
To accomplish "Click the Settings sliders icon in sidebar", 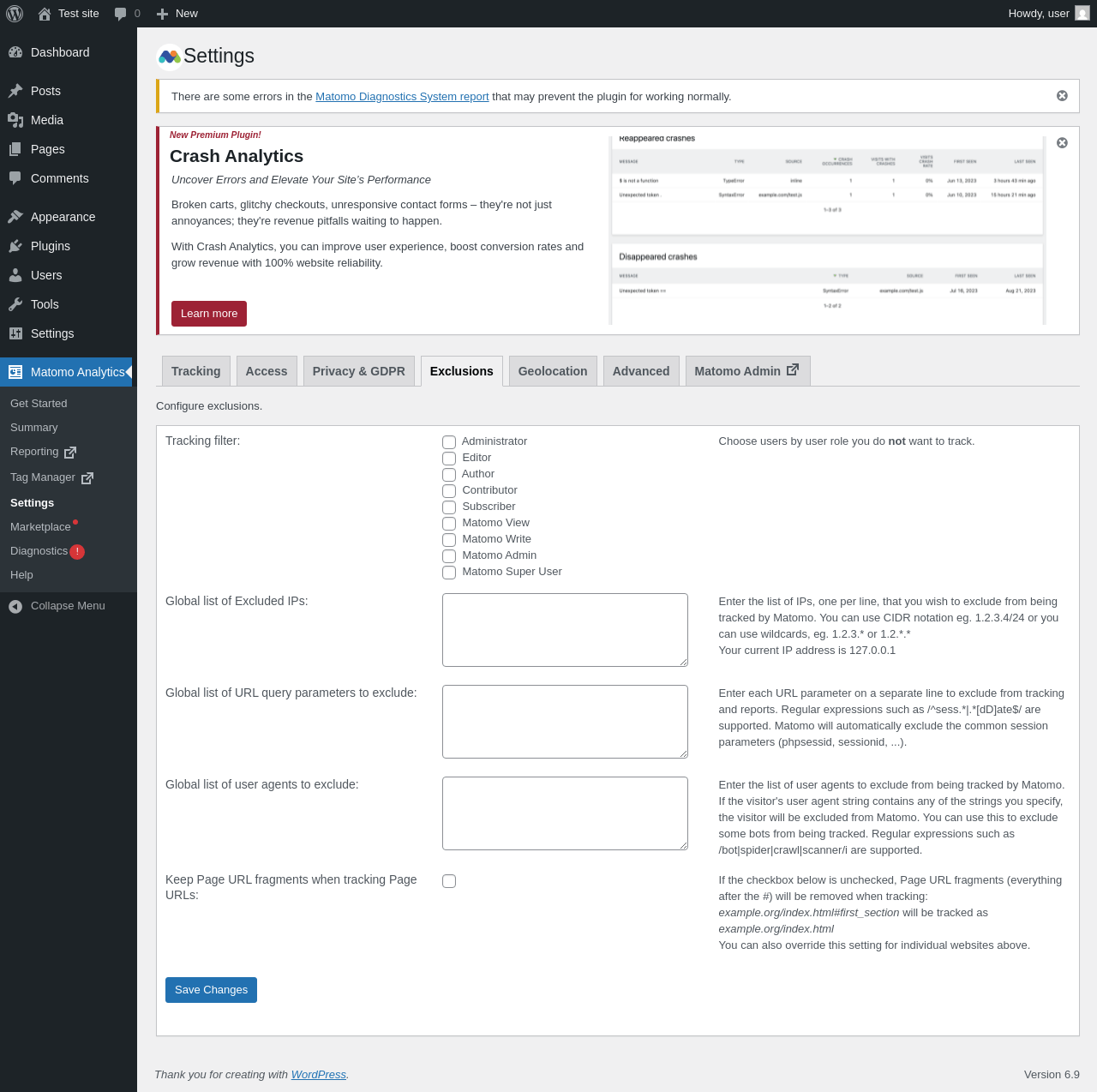I will (x=15, y=333).
